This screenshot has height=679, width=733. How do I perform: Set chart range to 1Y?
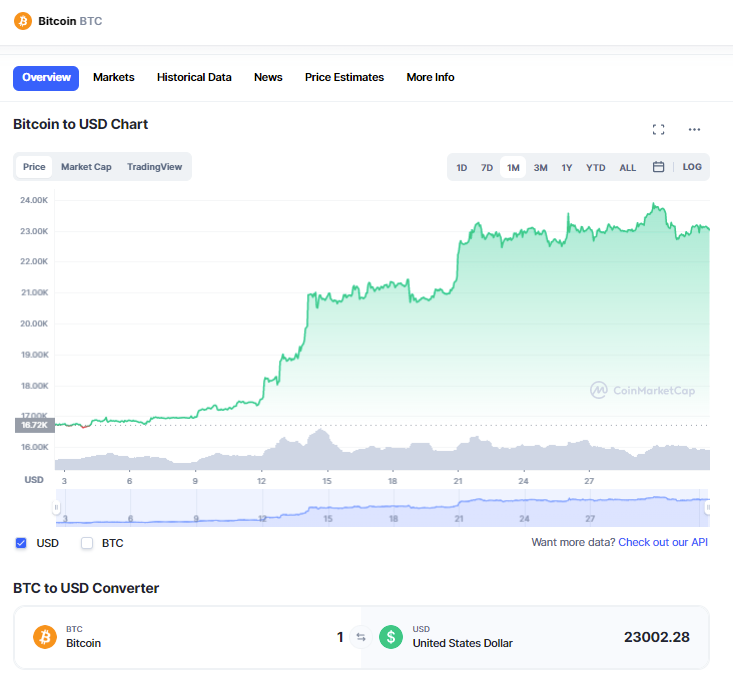tap(567, 167)
